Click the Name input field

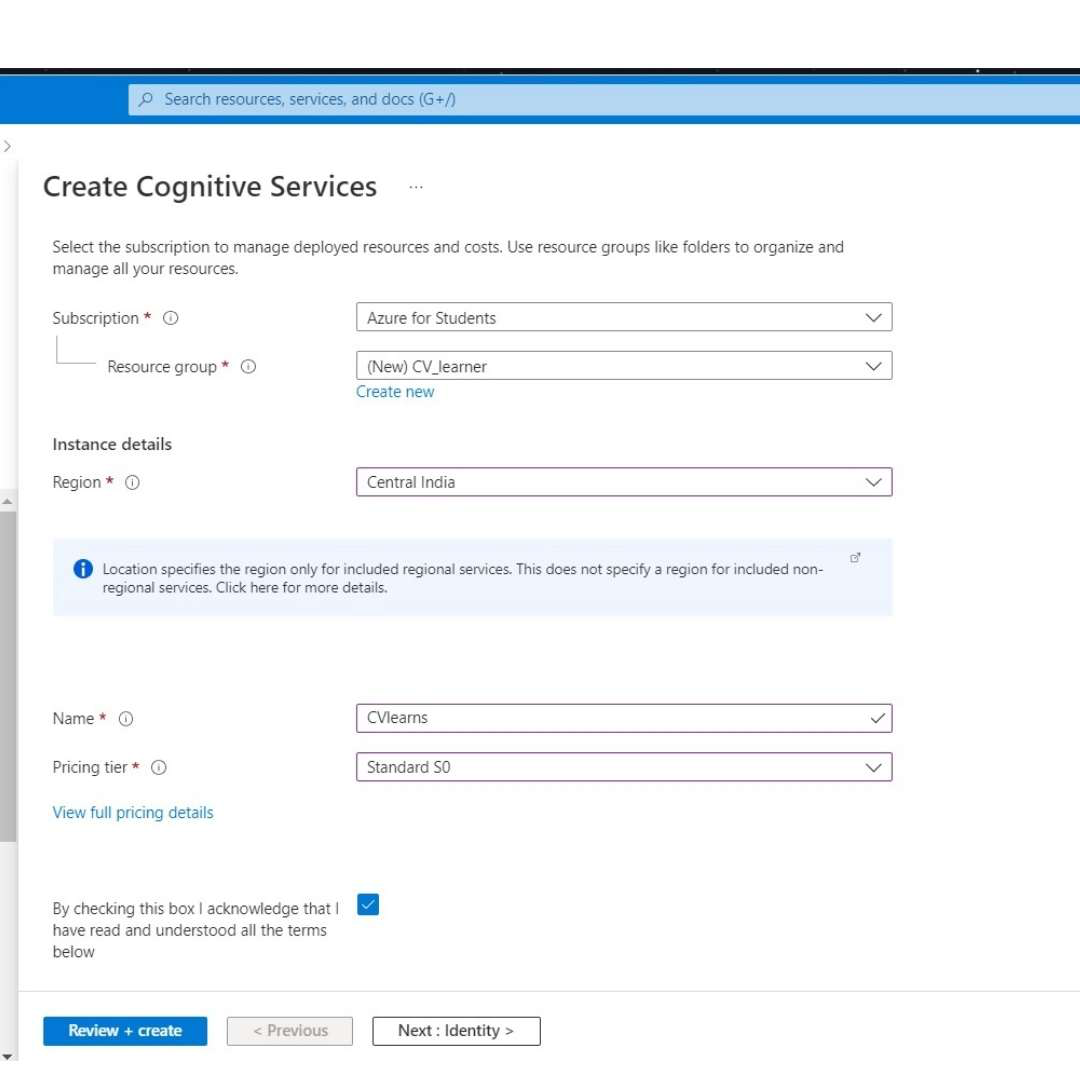pyautogui.click(x=610, y=718)
